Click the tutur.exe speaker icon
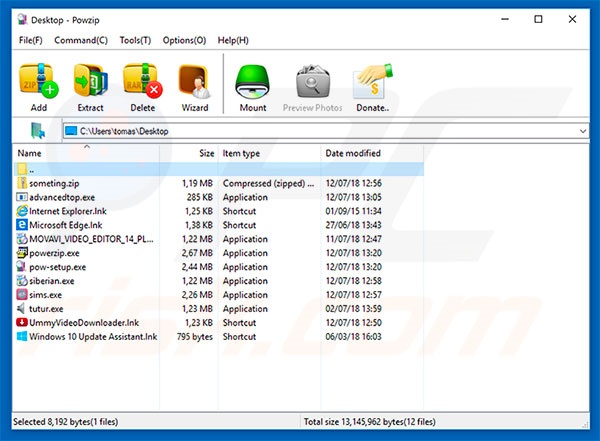 click(x=22, y=308)
